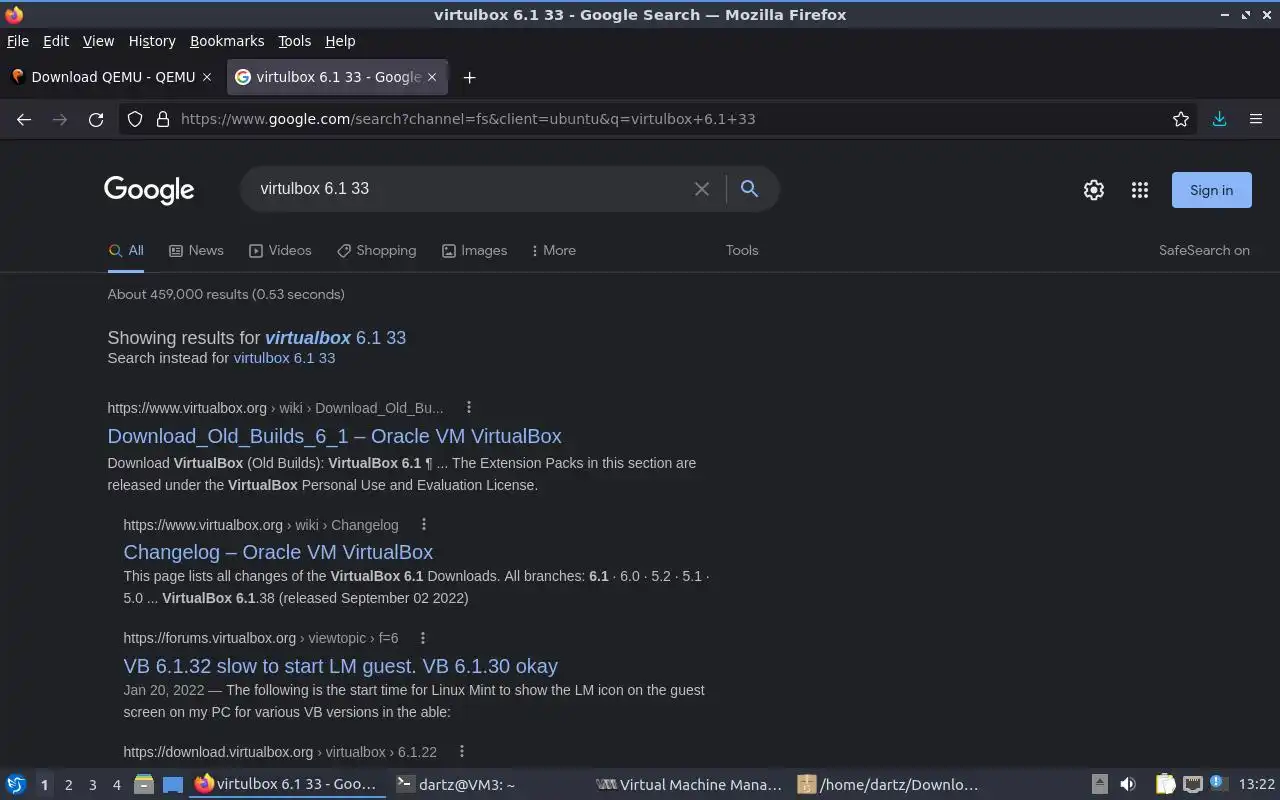
Task: Open options for forums.virtualbox.org result
Action: pos(423,638)
